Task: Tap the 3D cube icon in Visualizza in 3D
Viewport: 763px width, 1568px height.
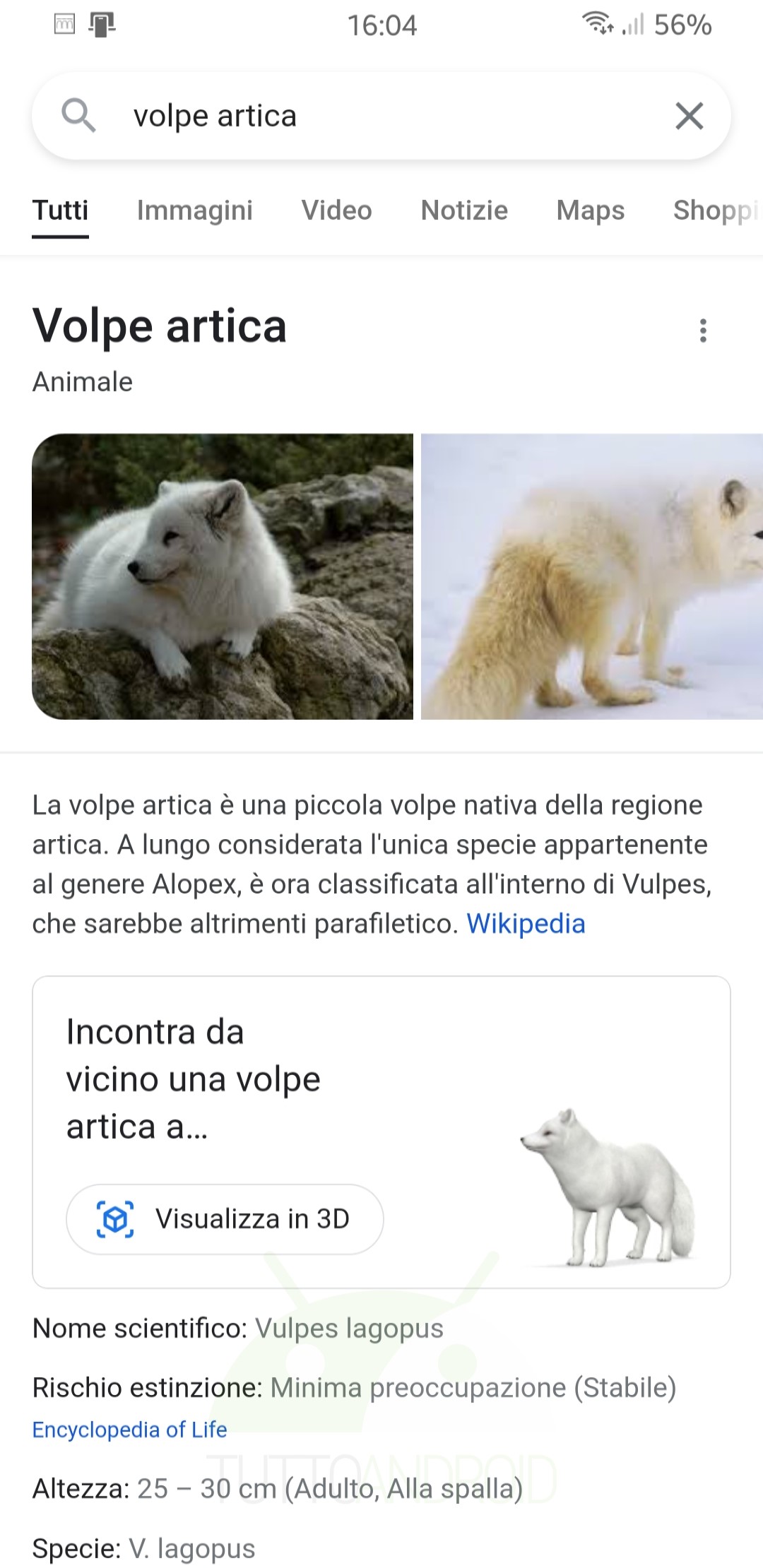Action: (x=115, y=1219)
